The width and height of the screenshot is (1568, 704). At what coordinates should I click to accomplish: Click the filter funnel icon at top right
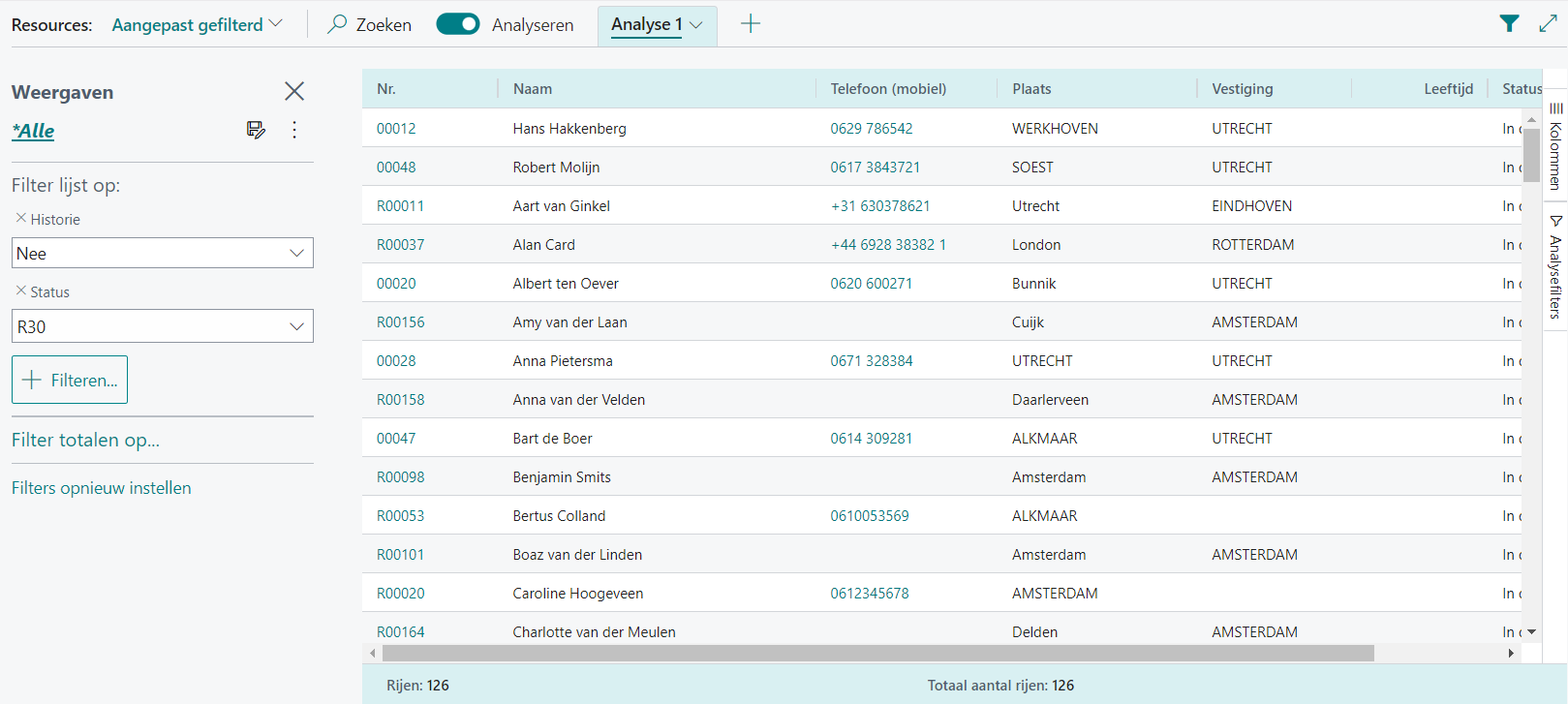tap(1509, 24)
